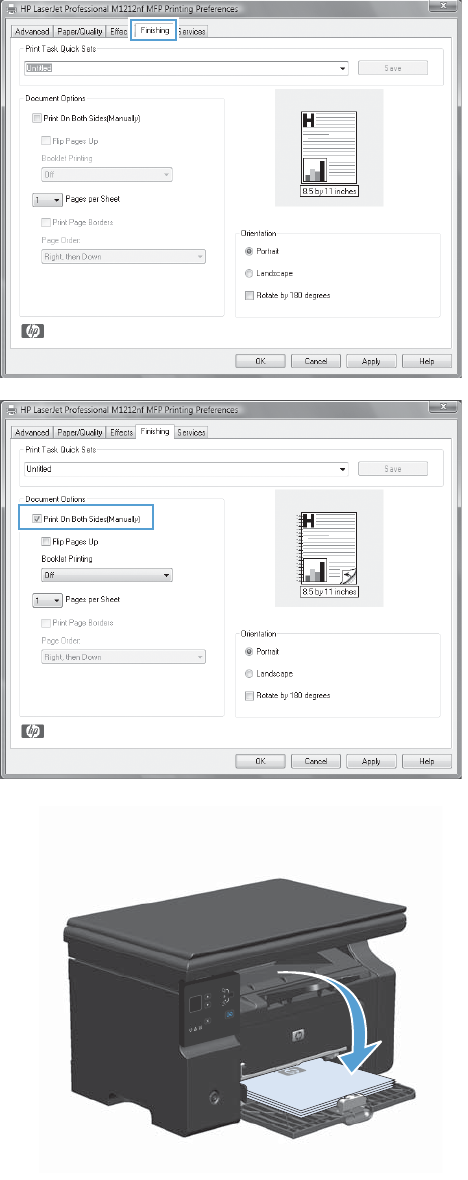Switch to Paper/Quality tab in upper dialog
This screenshot has height=1180, width=468.
point(80,32)
